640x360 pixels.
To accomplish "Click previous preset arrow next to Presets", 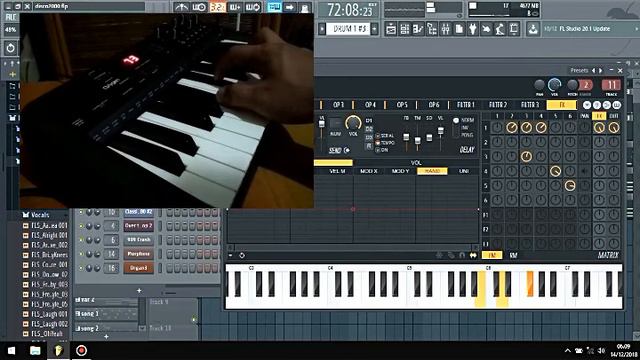I will point(594,71).
